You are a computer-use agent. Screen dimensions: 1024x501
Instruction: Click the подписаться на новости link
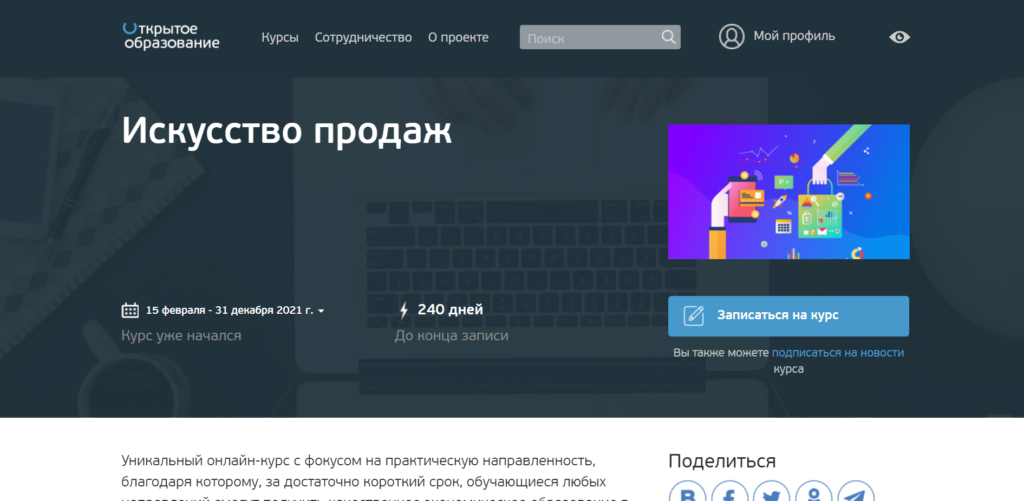[x=837, y=352]
